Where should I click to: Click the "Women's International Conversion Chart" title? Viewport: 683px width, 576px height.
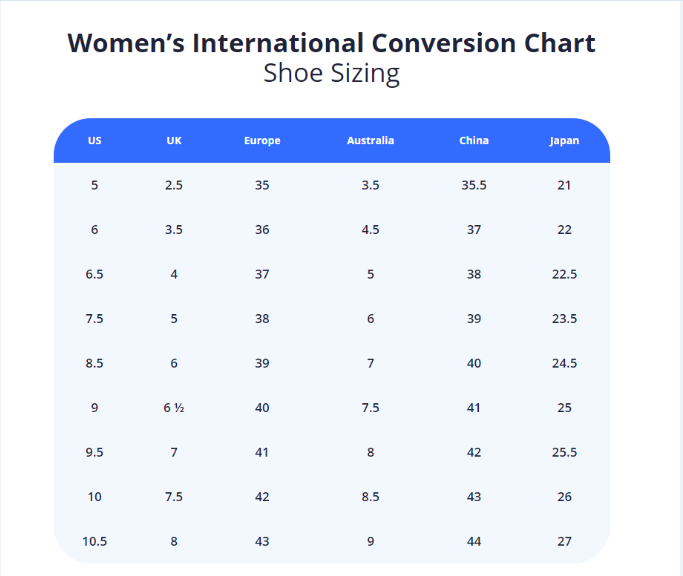pyautogui.click(x=331, y=44)
